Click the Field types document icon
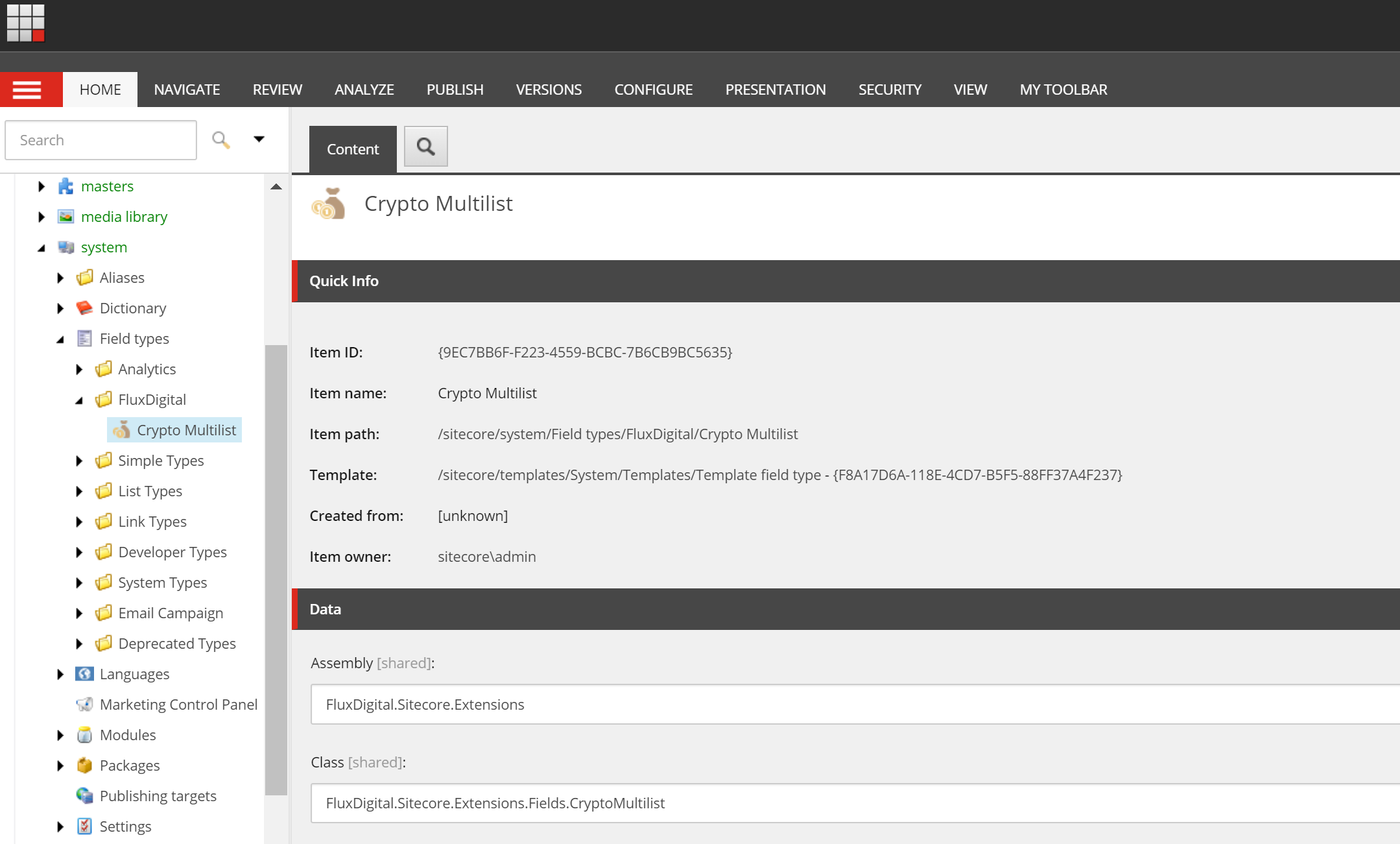Viewport: 1400px width, 844px height. click(85, 339)
